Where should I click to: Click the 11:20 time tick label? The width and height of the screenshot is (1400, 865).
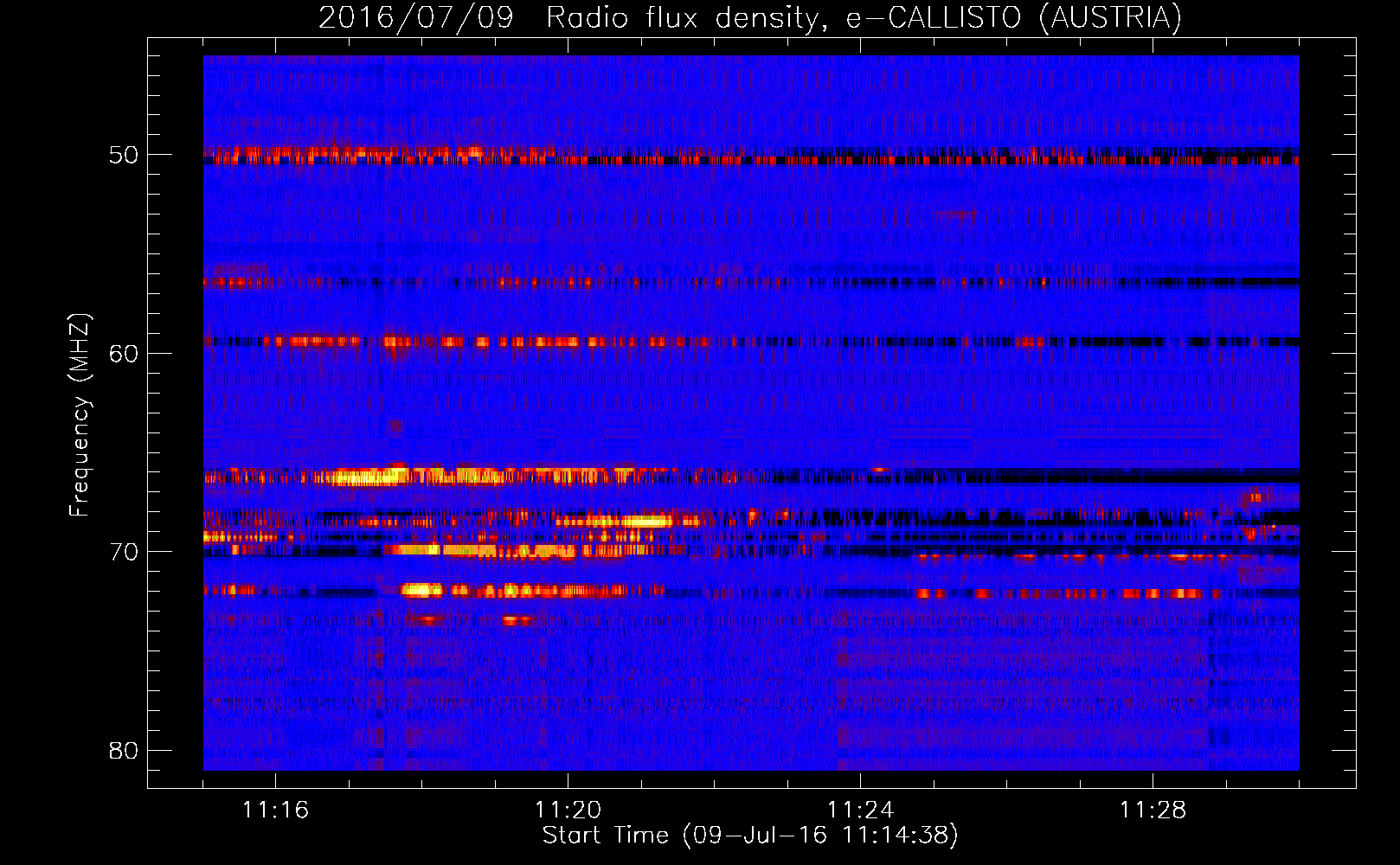tap(568, 811)
